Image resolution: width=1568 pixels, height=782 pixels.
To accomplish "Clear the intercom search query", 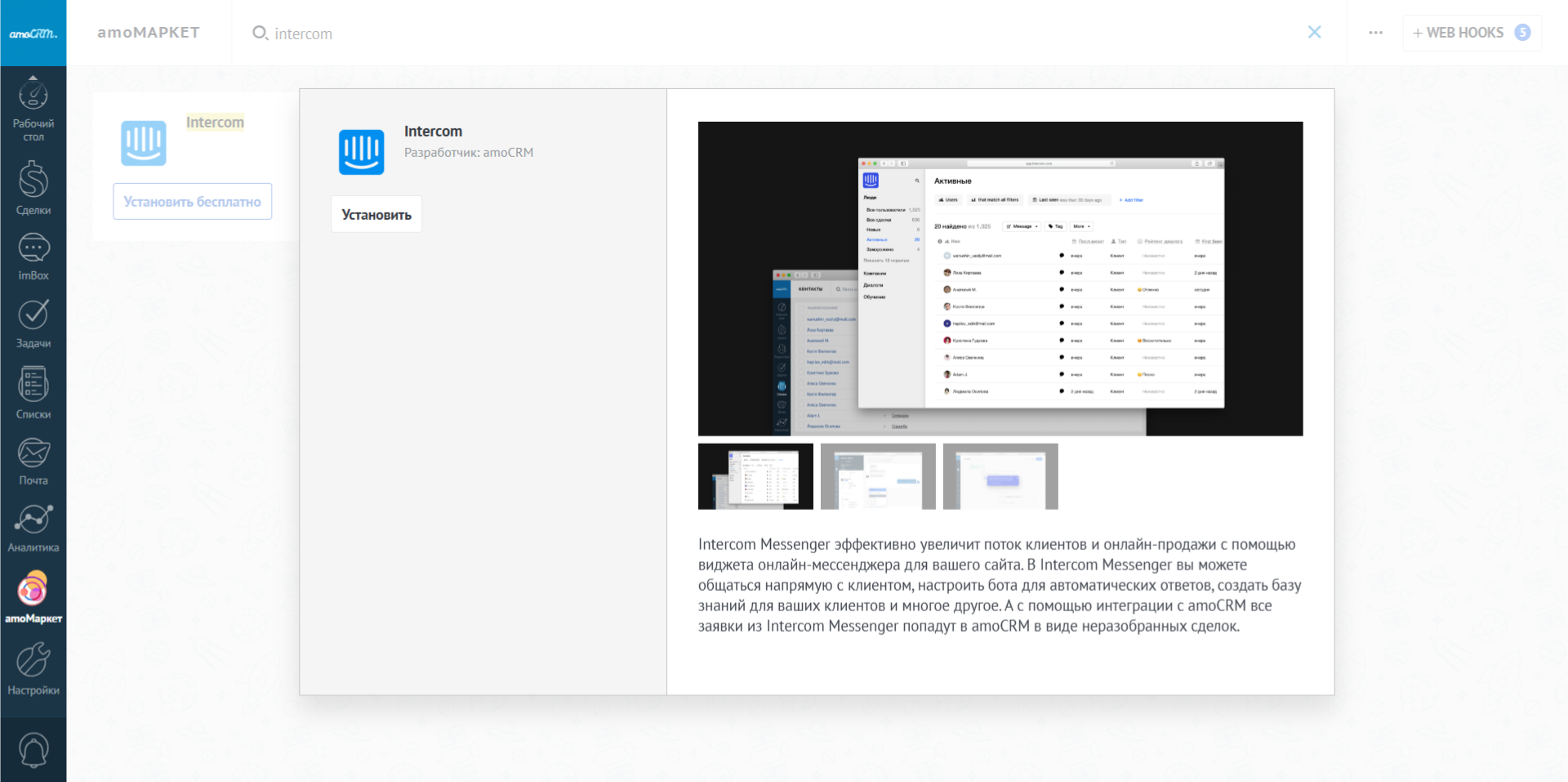I will 1314,33.
